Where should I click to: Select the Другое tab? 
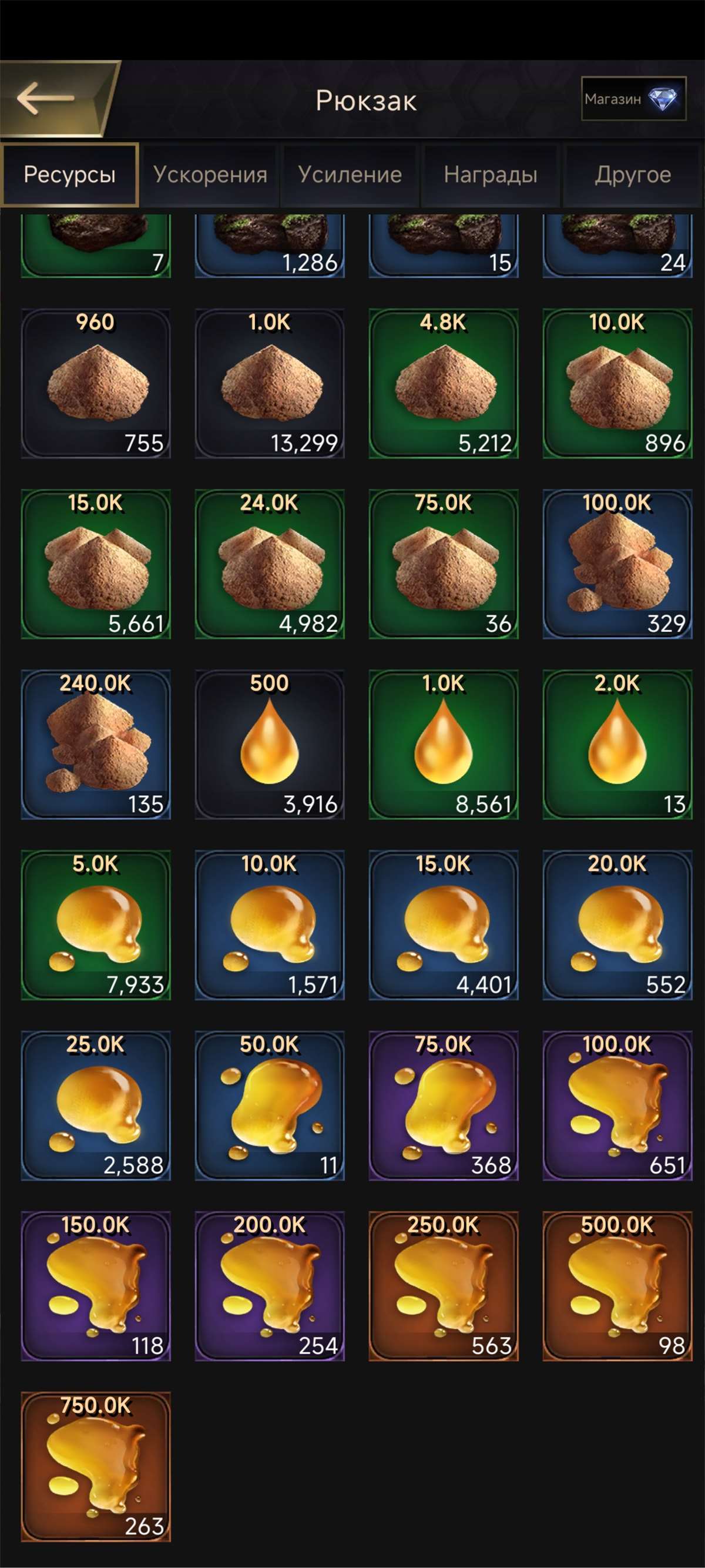point(633,175)
